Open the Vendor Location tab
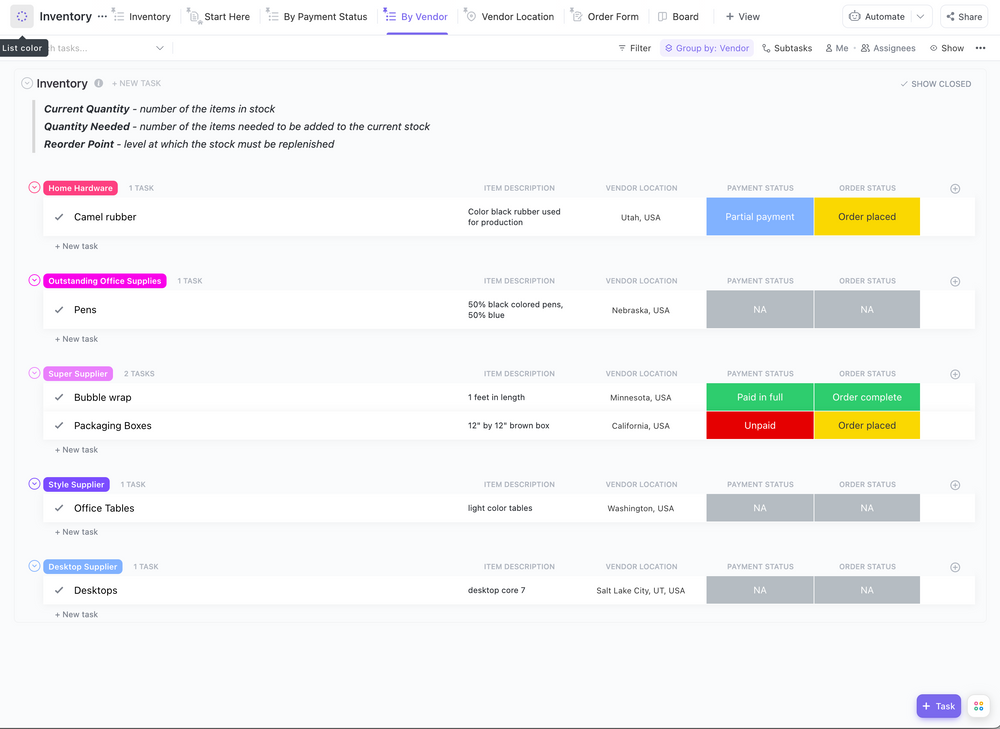Screen dimensions: 1000x729 509,17
